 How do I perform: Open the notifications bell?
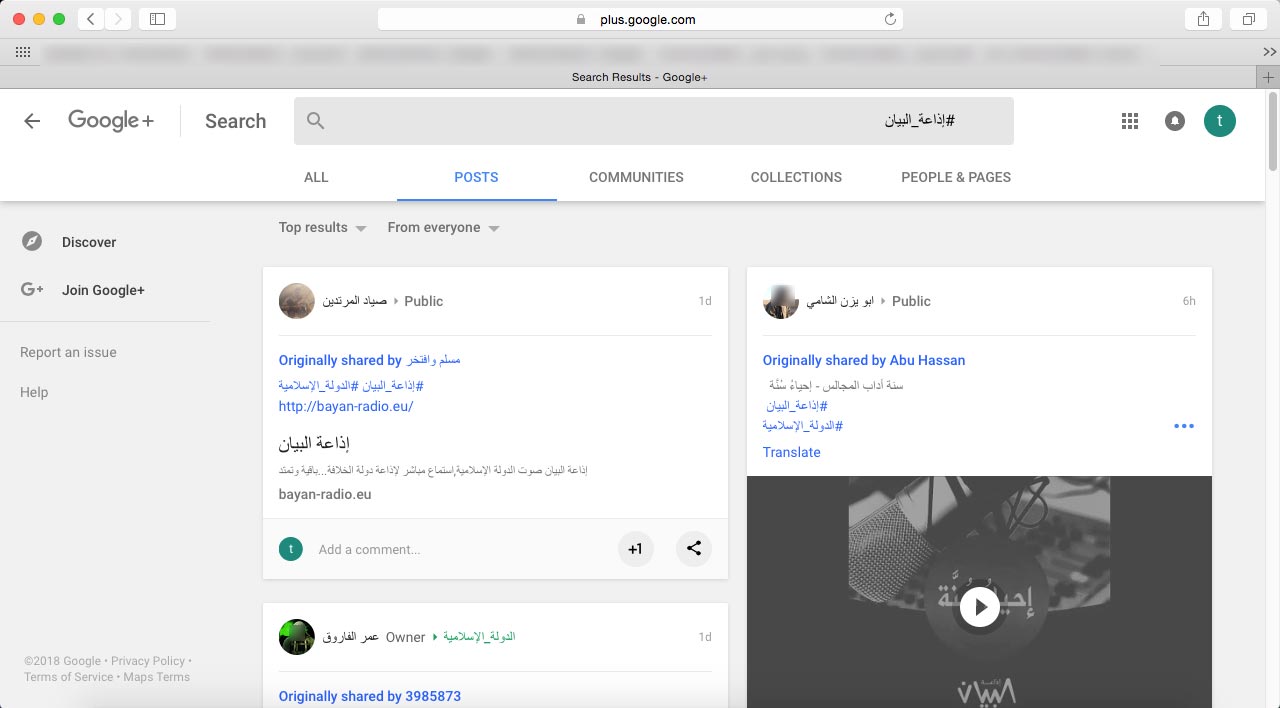click(x=1175, y=121)
